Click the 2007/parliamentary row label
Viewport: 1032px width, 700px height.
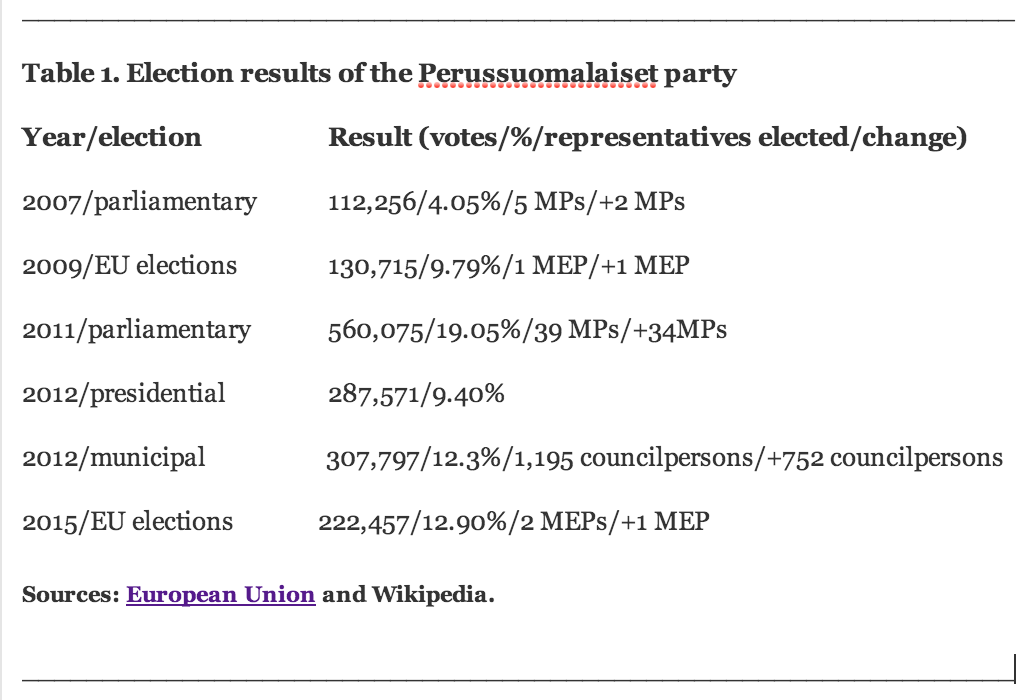point(140,201)
